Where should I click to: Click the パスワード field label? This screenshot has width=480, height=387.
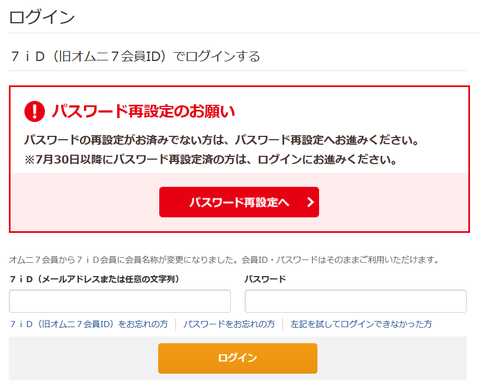265,279
